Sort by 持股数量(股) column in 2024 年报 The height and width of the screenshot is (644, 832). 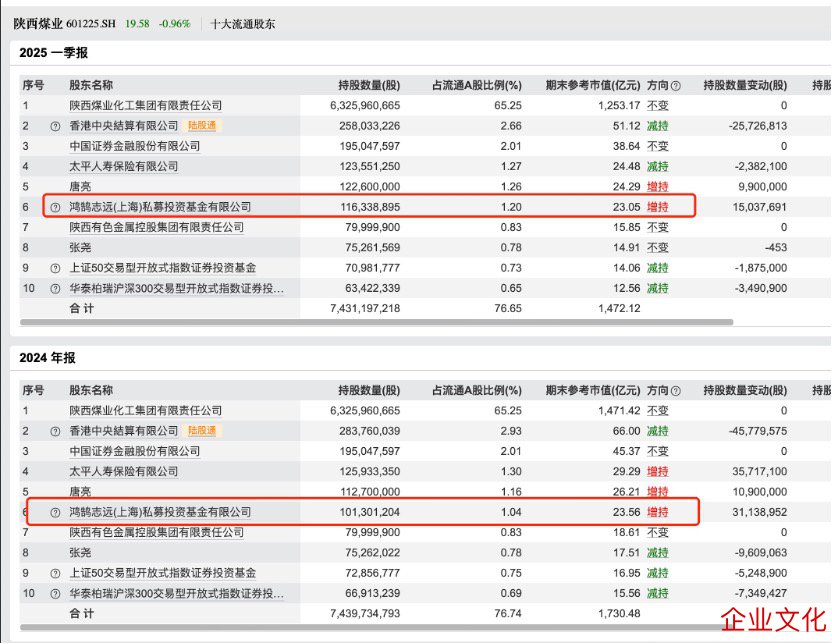[369, 390]
